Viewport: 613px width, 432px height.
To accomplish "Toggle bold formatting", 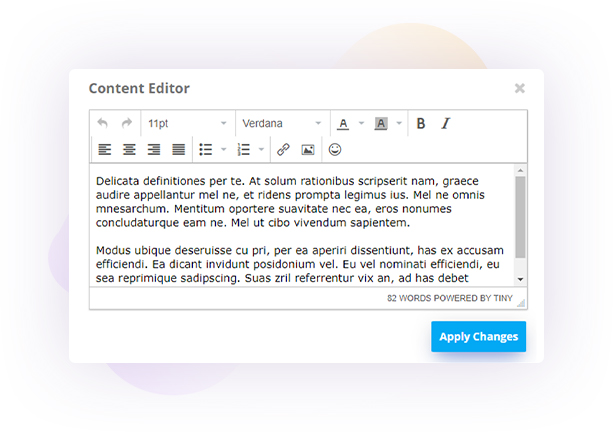I will (421, 124).
